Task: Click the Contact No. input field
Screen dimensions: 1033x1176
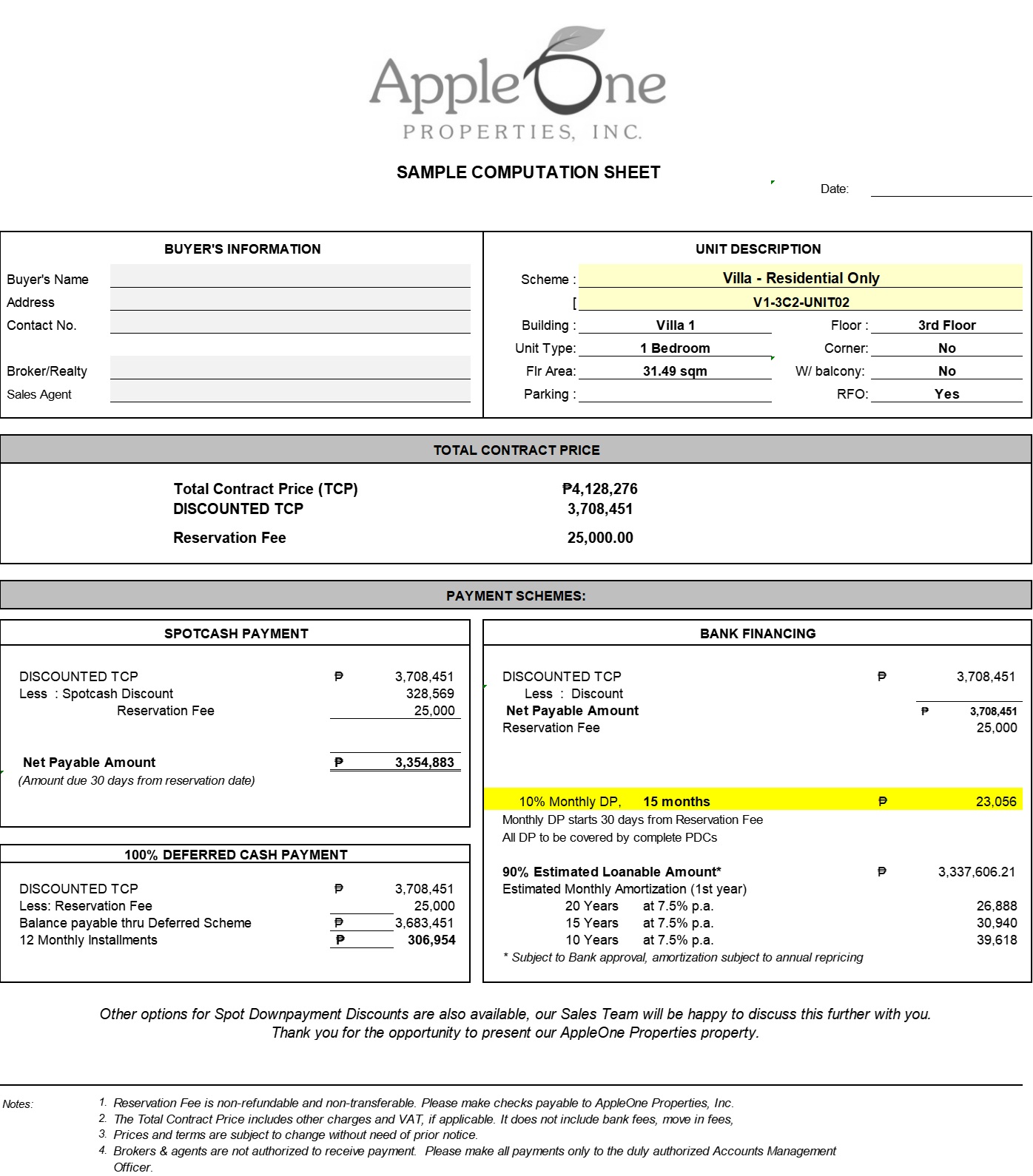Action: tap(290, 322)
